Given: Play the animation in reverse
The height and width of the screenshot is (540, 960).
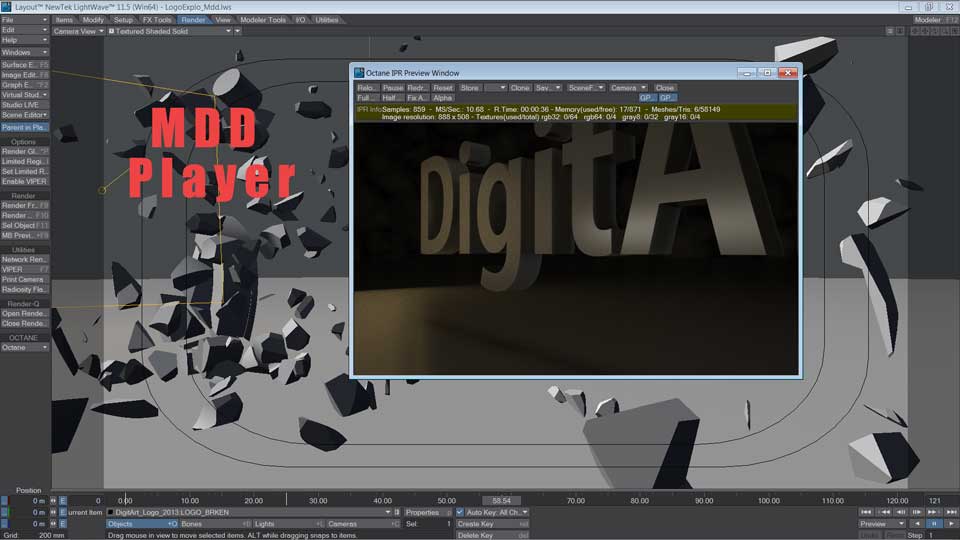Looking at the screenshot, I should pos(917,523).
